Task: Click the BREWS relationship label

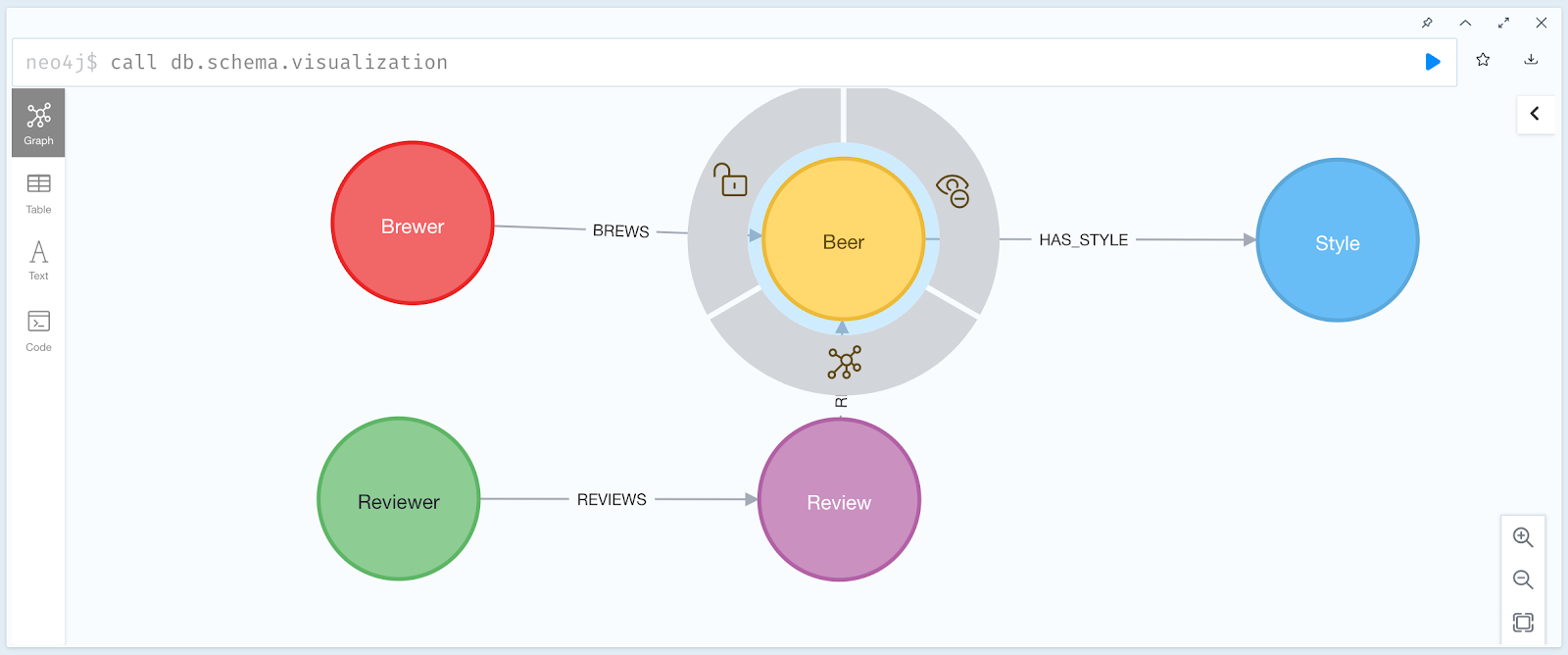Action: click(621, 231)
